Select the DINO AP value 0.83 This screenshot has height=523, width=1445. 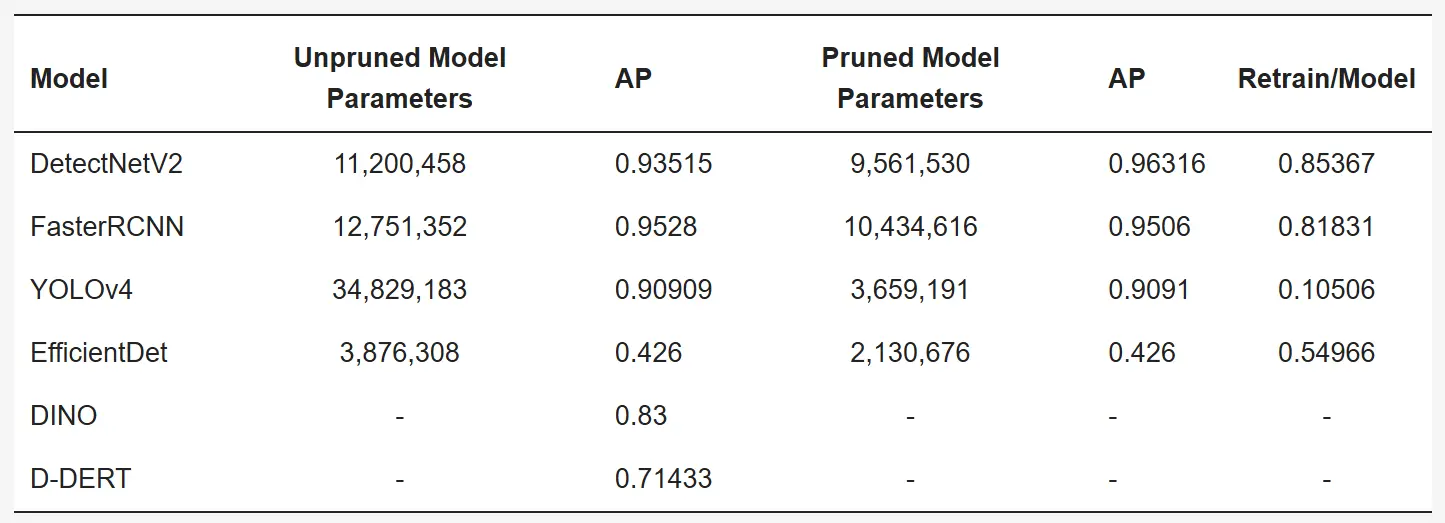[641, 415]
